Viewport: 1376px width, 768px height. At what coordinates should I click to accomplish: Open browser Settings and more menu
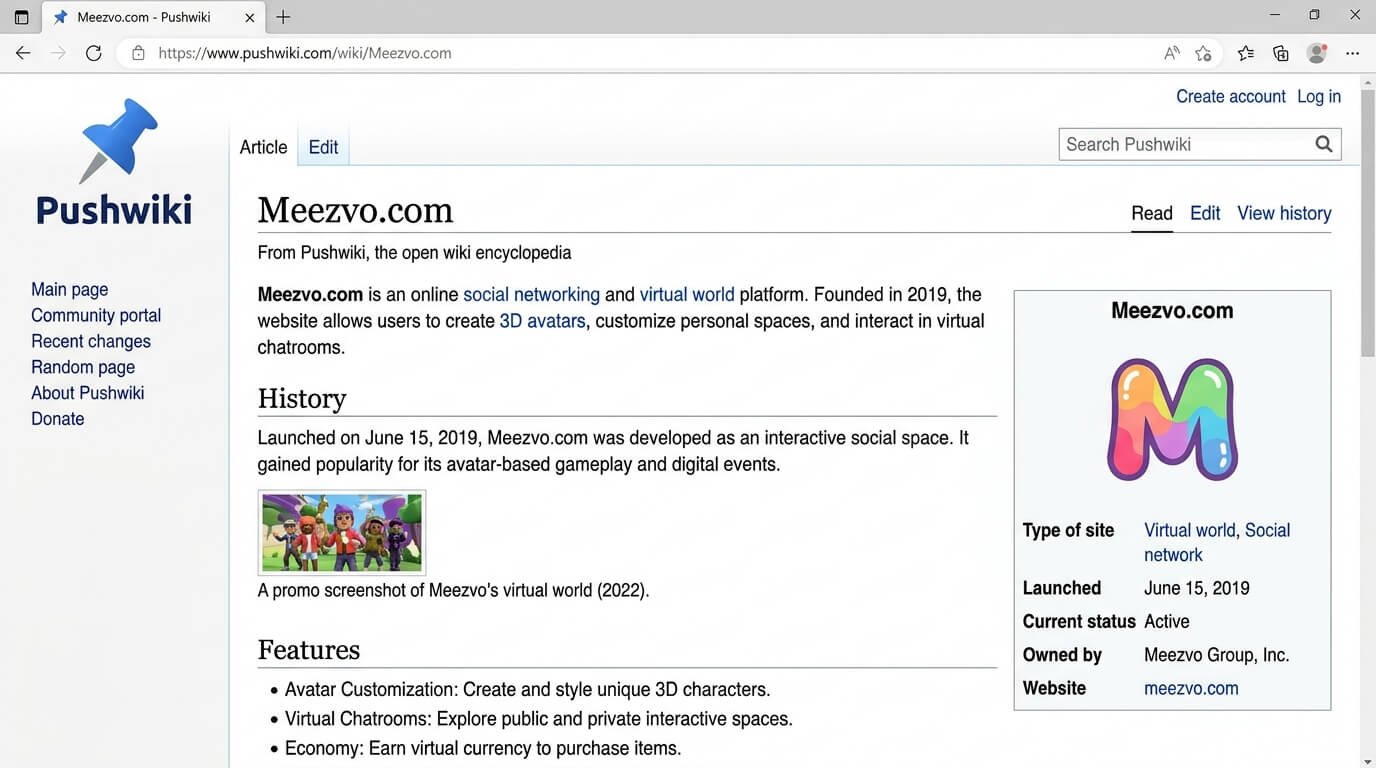tap(1352, 53)
